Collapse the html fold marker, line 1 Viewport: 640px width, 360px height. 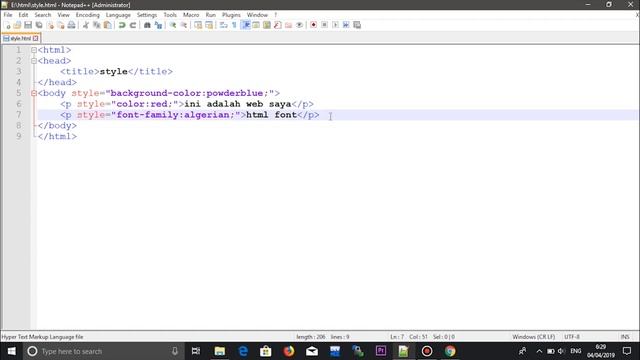34,50
